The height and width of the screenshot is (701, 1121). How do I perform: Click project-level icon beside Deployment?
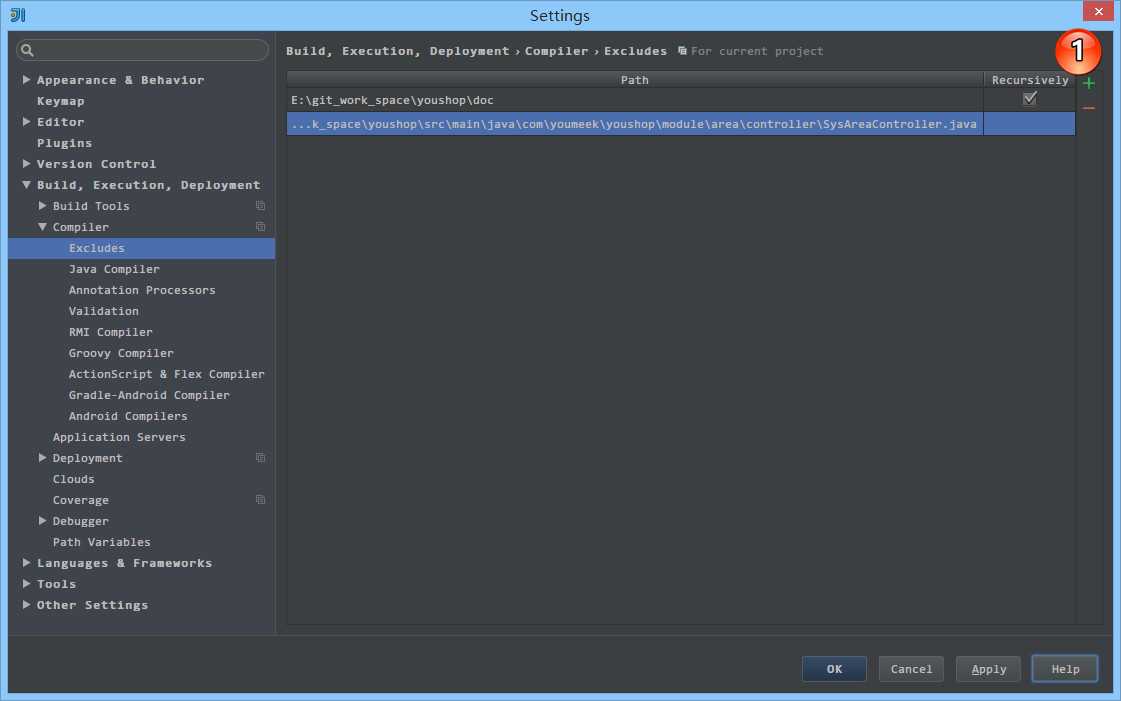click(260, 457)
